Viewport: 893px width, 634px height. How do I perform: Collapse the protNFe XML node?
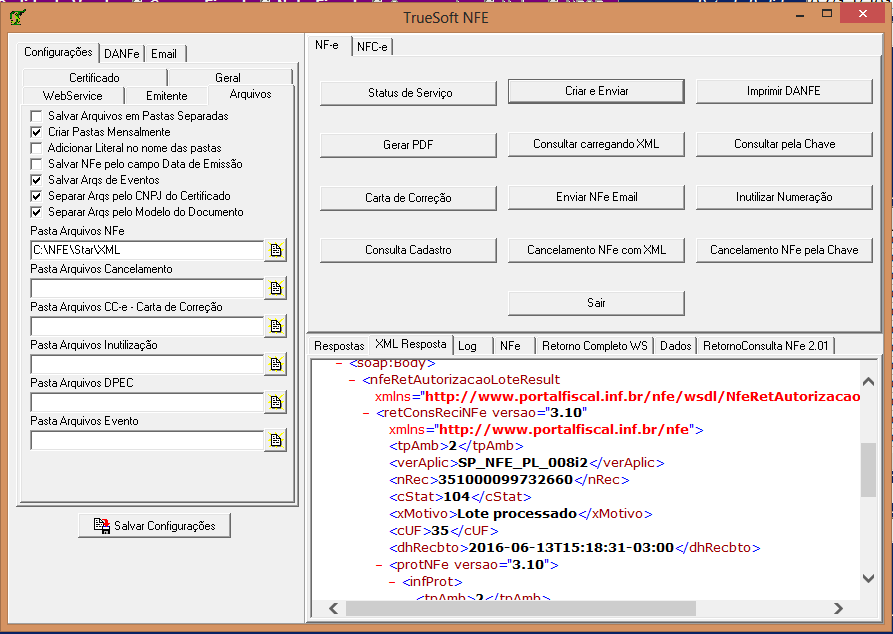379,565
